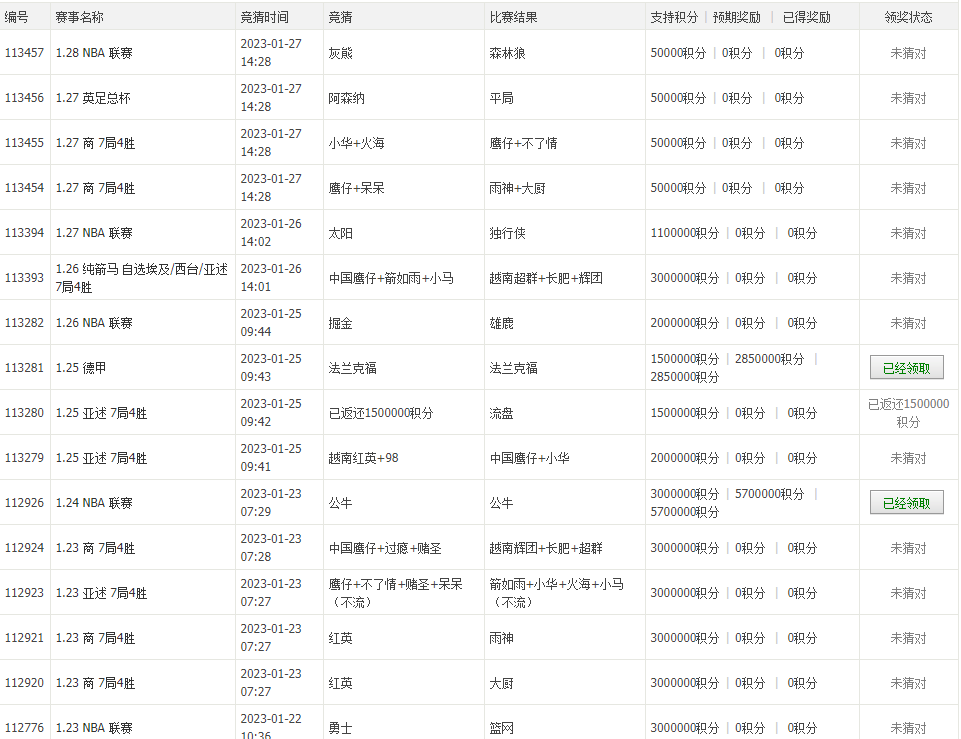Click the 支持积分 column header
Viewport: 961px width, 739px height.
(x=674, y=15)
